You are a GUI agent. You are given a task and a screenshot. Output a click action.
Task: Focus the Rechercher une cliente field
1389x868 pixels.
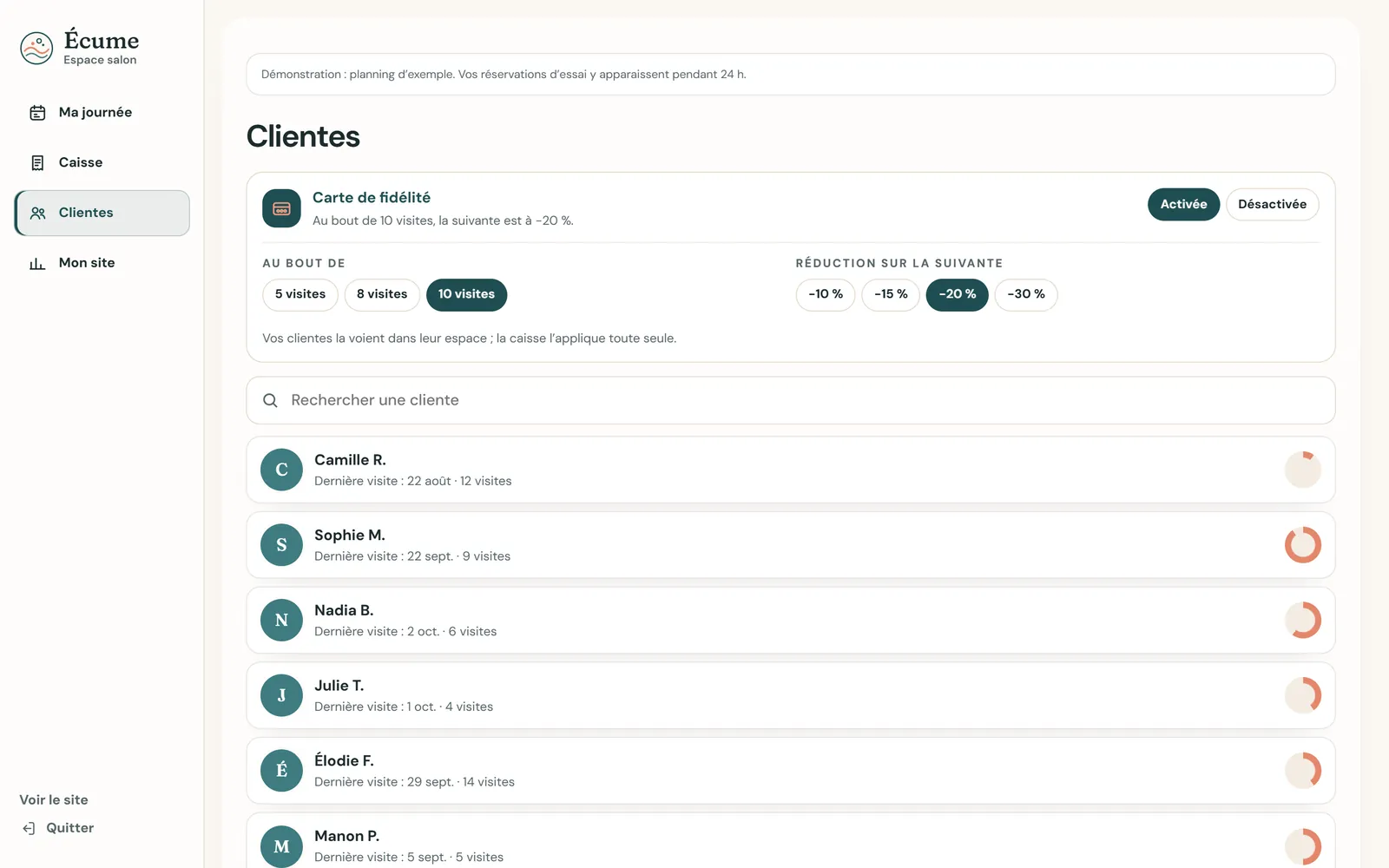point(790,400)
